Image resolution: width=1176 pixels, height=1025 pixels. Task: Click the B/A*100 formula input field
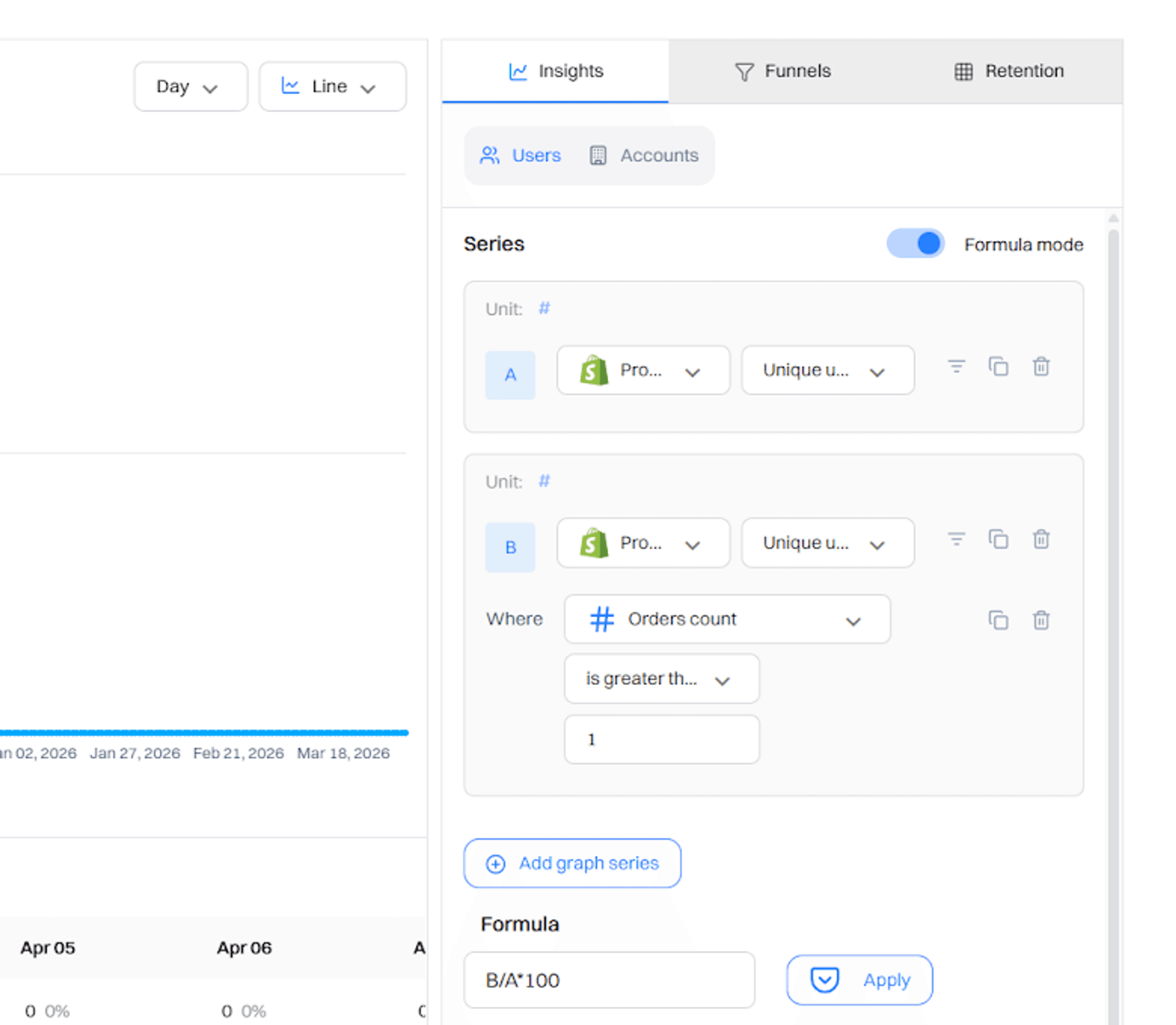tap(609, 981)
